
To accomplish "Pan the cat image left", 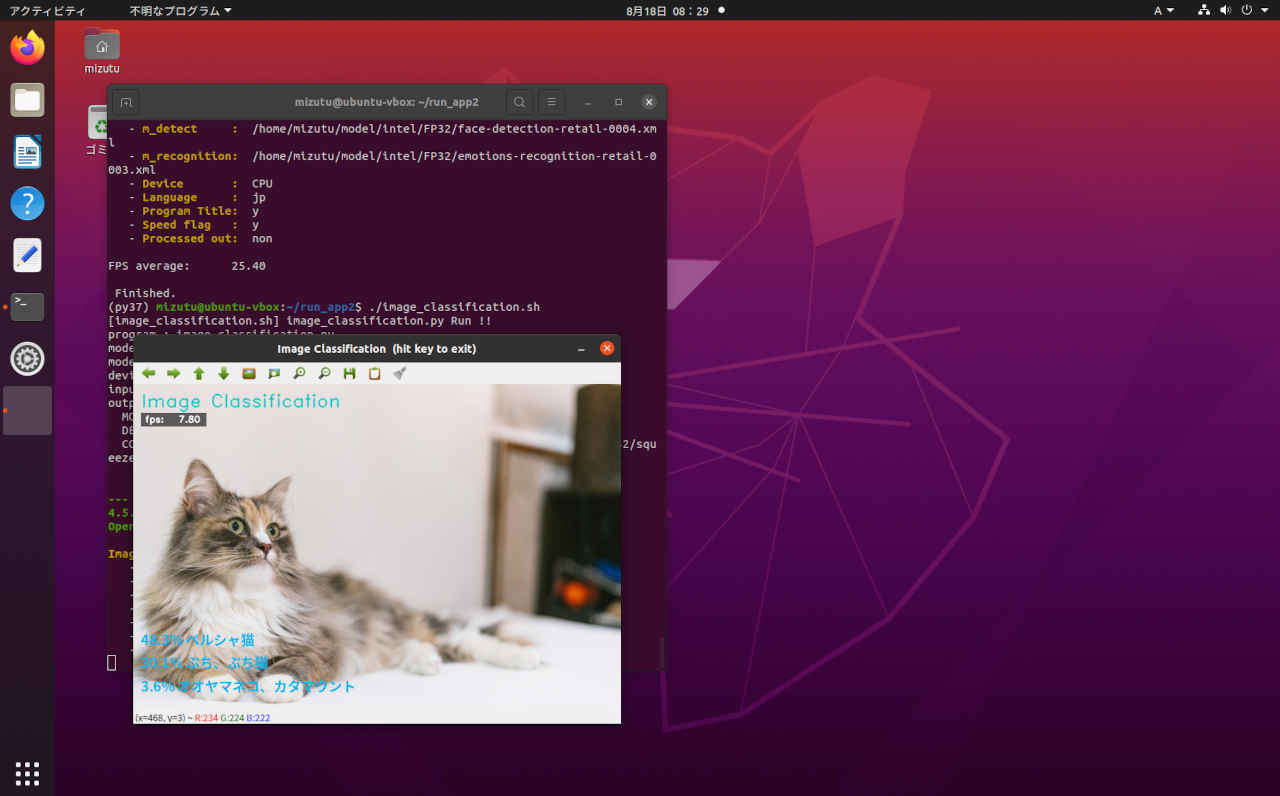I will (x=149, y=373).
